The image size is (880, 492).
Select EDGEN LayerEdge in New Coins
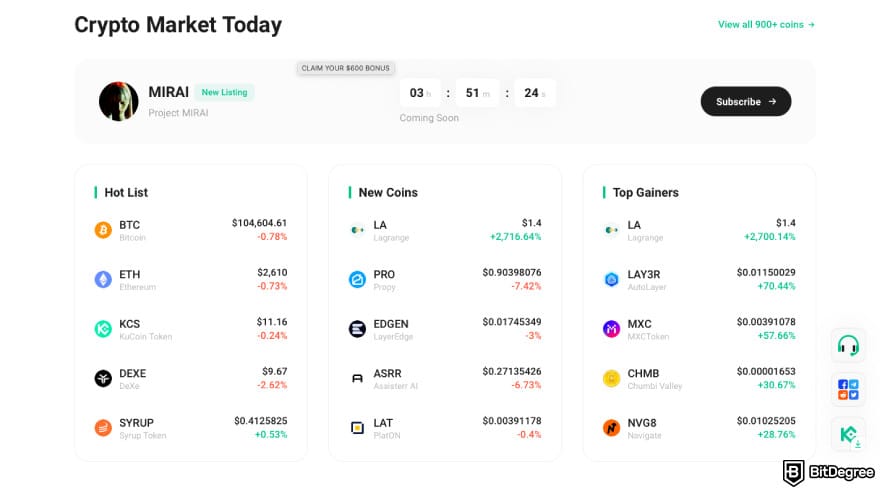tap(445, 329)
